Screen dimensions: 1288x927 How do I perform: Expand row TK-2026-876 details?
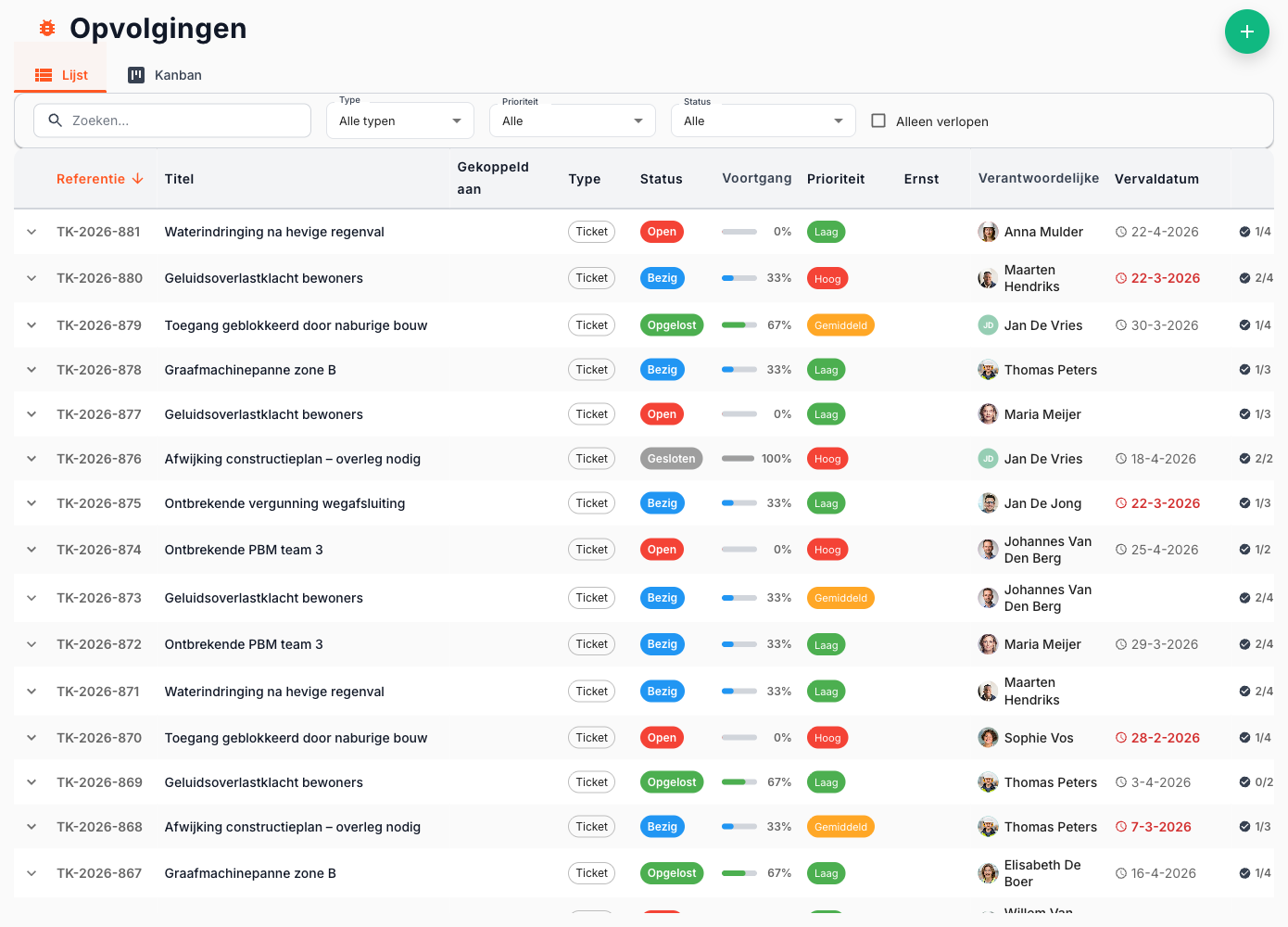point(32,459)
